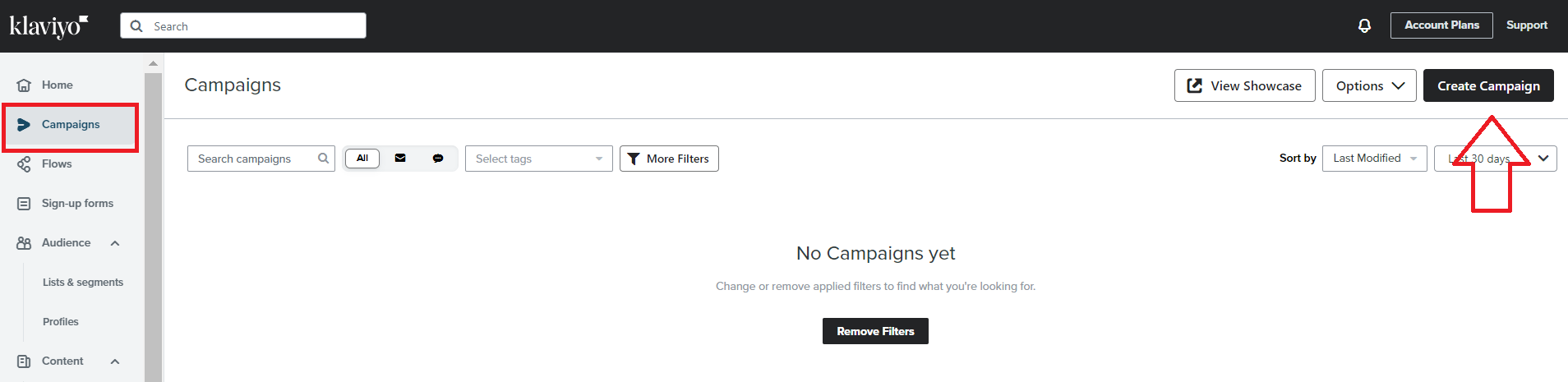Open the Options dropdown button

tap(1369, 85)
